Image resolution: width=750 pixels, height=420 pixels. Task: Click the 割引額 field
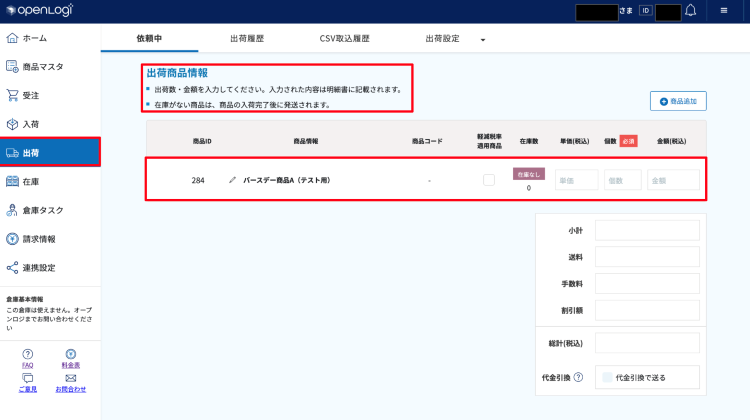647,310
